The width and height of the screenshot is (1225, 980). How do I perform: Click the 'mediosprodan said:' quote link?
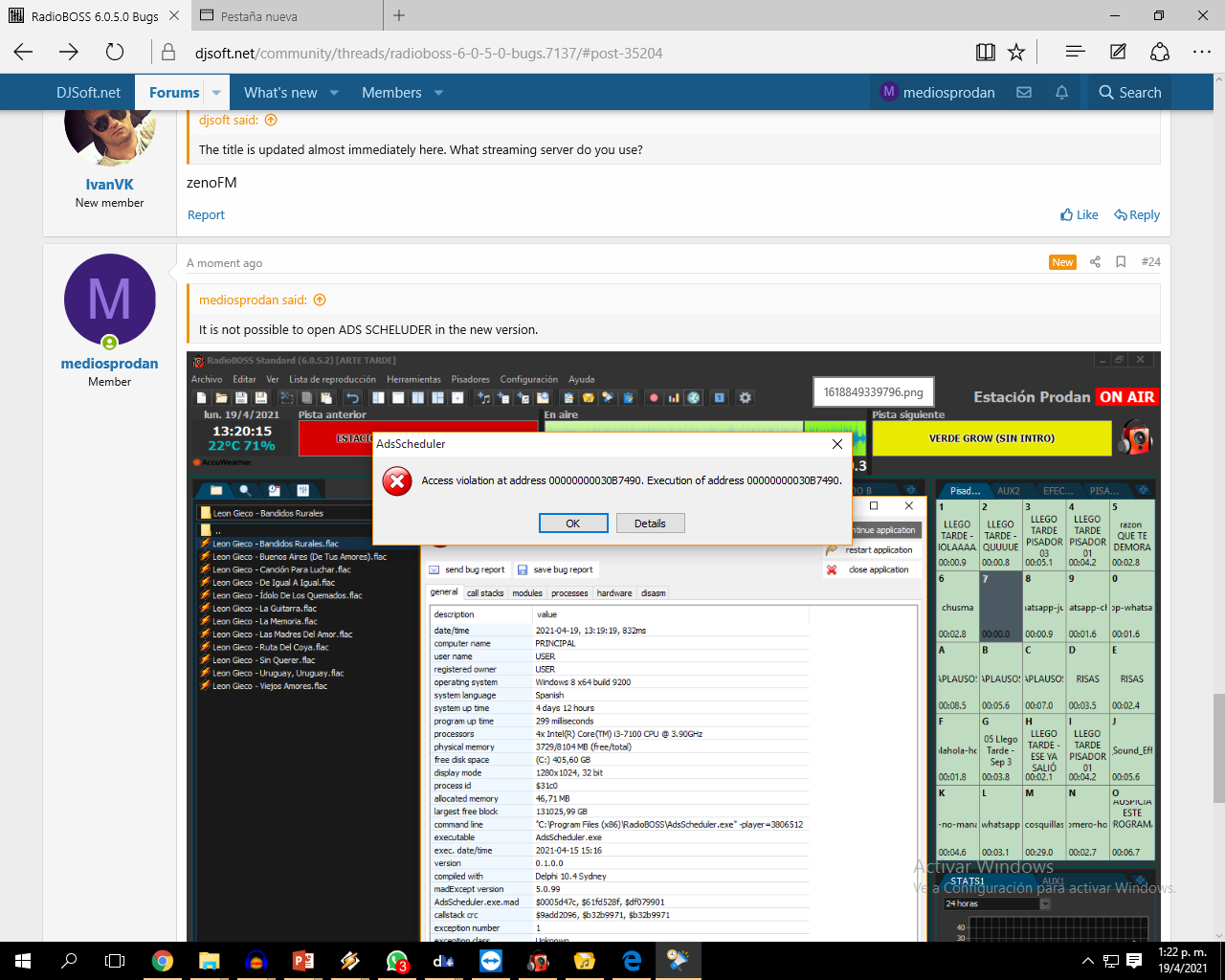(x=253, y=300)
